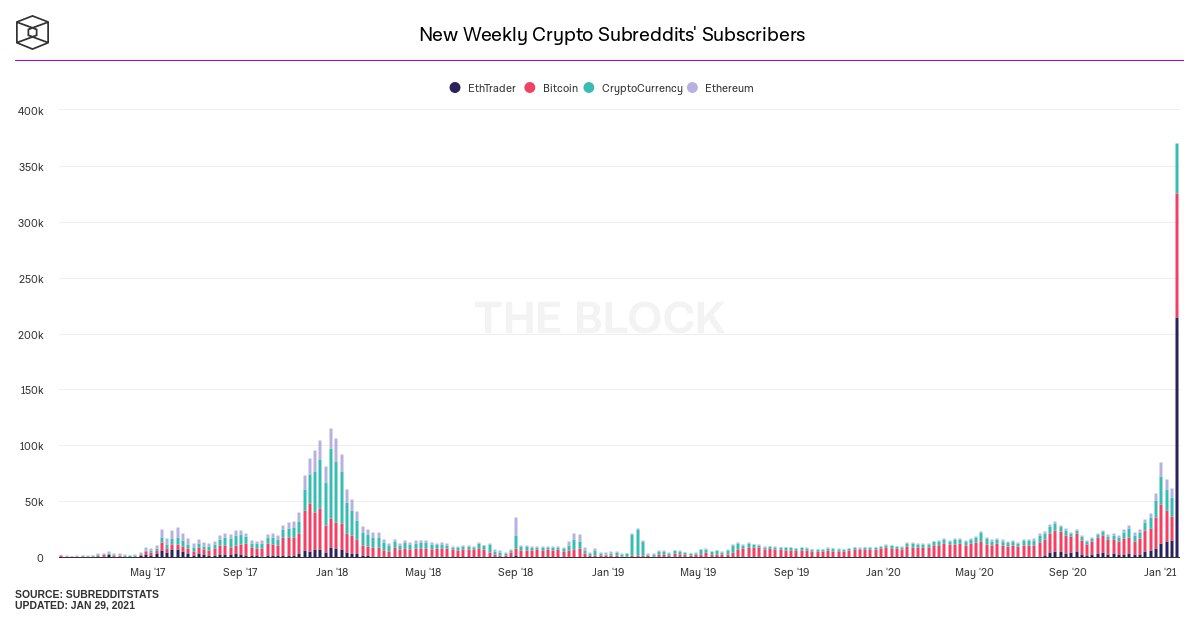This screenshot has width=1200, height=630.
Task: Select the Jan '21 x-axis label
Action: coord(1160,573)
